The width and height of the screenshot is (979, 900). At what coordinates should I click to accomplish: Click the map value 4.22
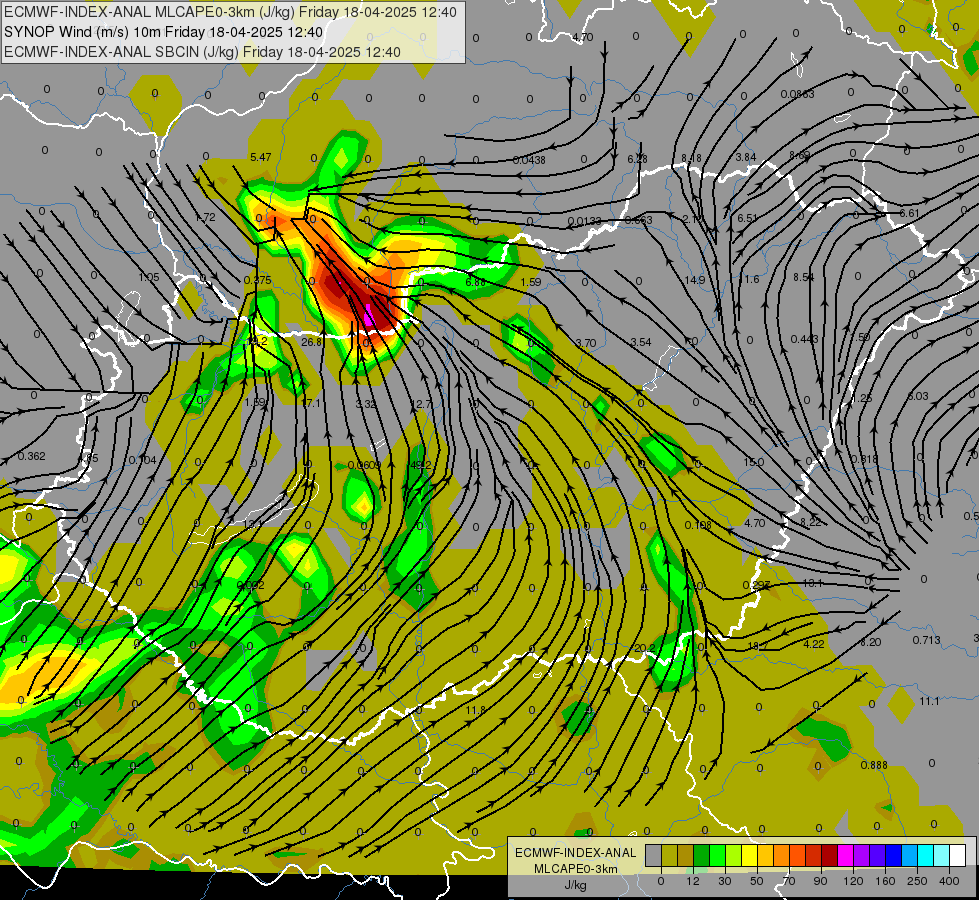pyautogui.click(x=814, y=644)
